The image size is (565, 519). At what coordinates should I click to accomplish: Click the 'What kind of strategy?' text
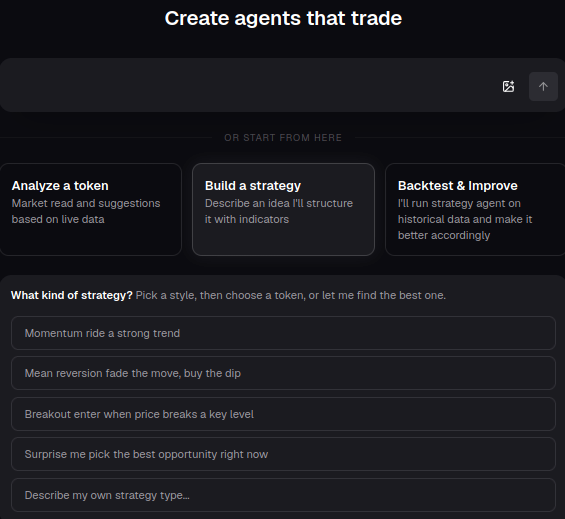(72, 295)
